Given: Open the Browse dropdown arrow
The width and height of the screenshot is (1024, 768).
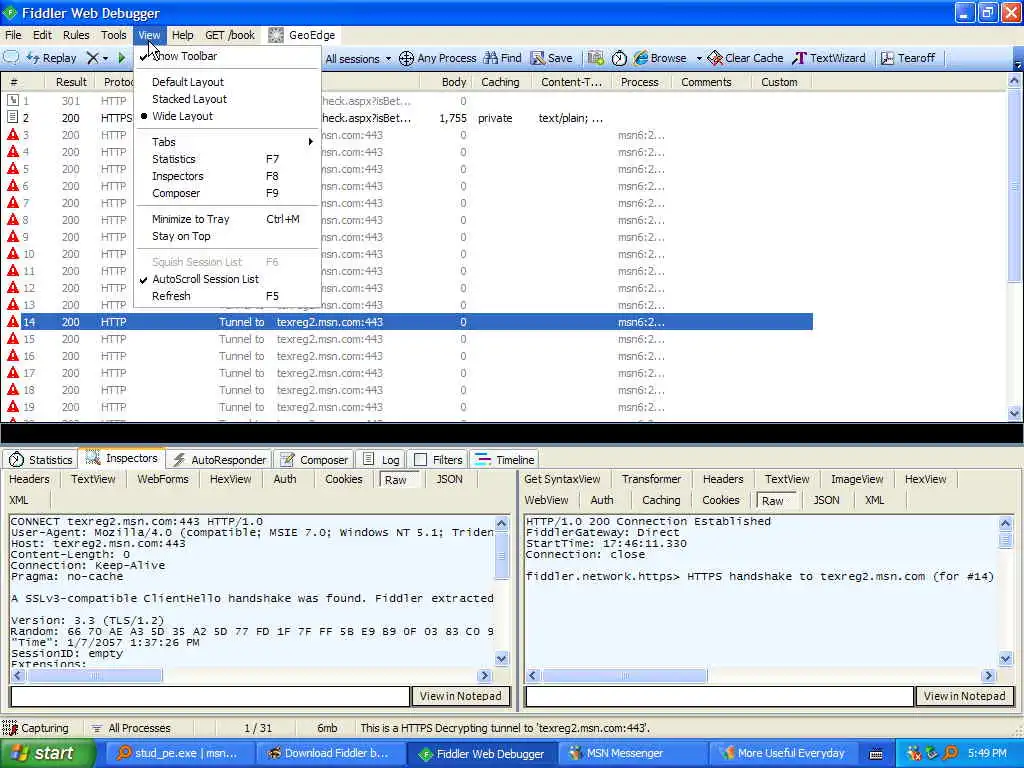Looking at the screenshot, I should [699, 59].
